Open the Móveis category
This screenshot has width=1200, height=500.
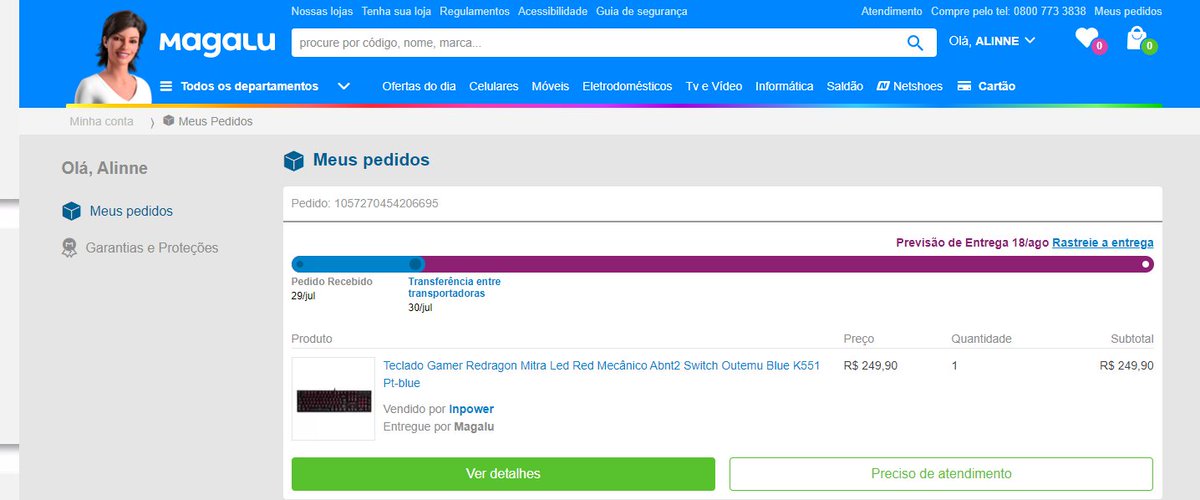pos(551,86)
